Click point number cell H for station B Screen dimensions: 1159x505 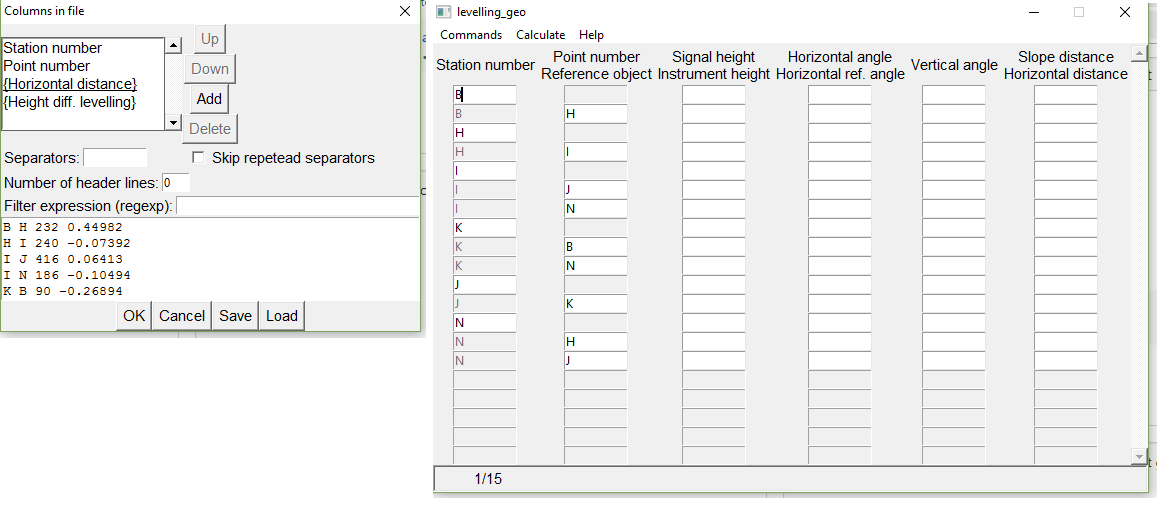[x=596, y=114]
